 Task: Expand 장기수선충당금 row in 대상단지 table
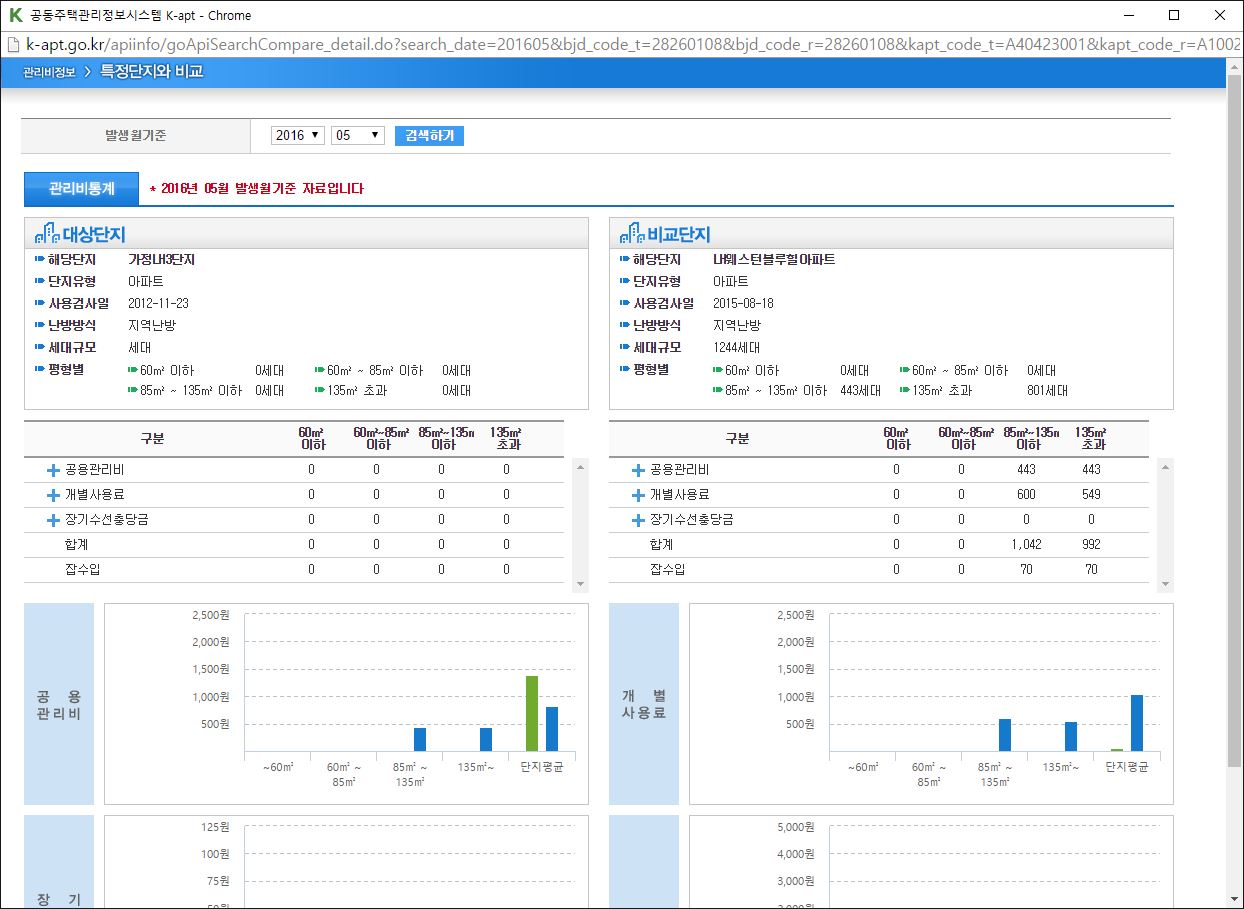click(54, 520)
